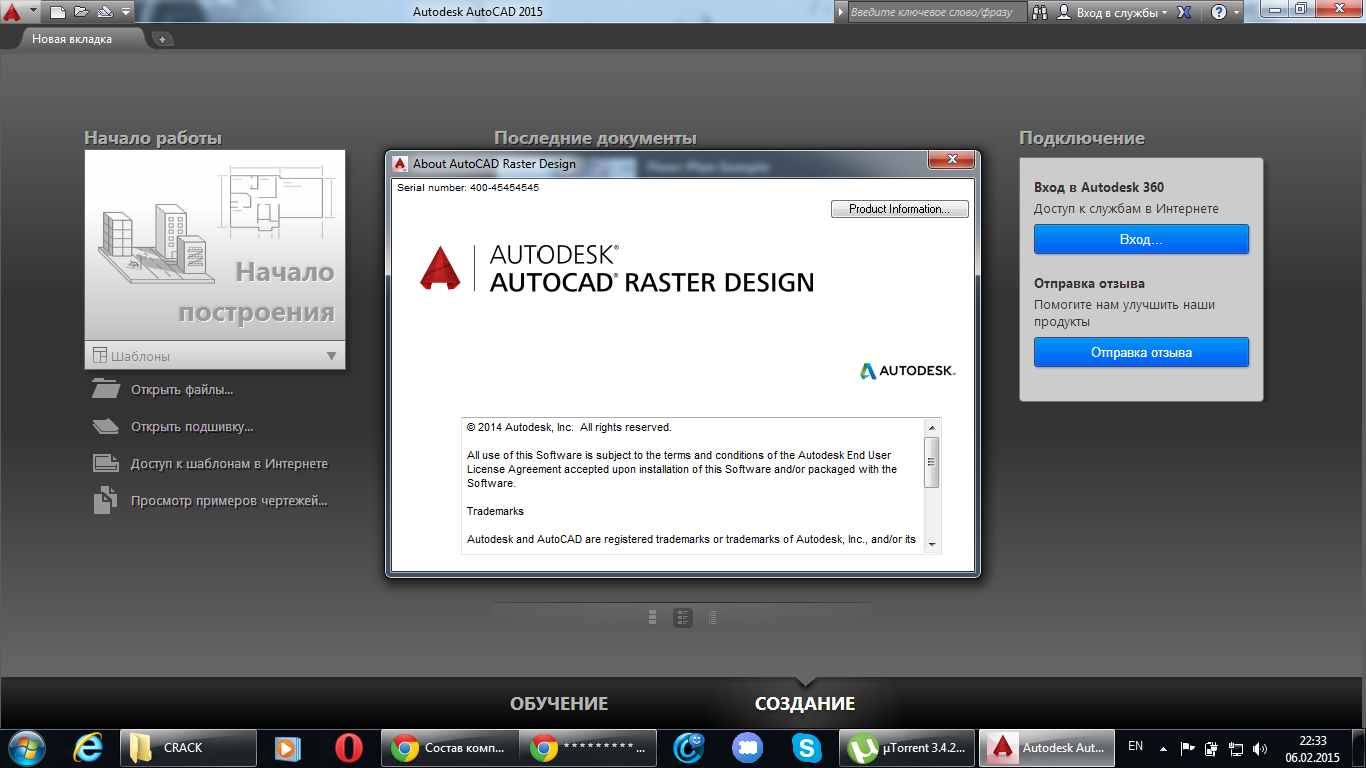Expand the application menu arrow beside the logo
Viewport: 1366px width, 768px height.
[x=33, y=12]
